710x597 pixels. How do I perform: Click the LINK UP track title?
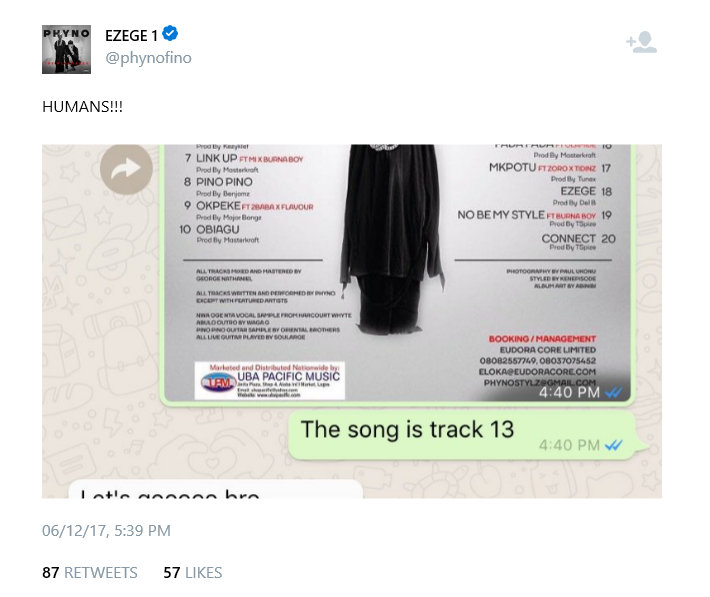pyautogui.click(x=216, y=158)
